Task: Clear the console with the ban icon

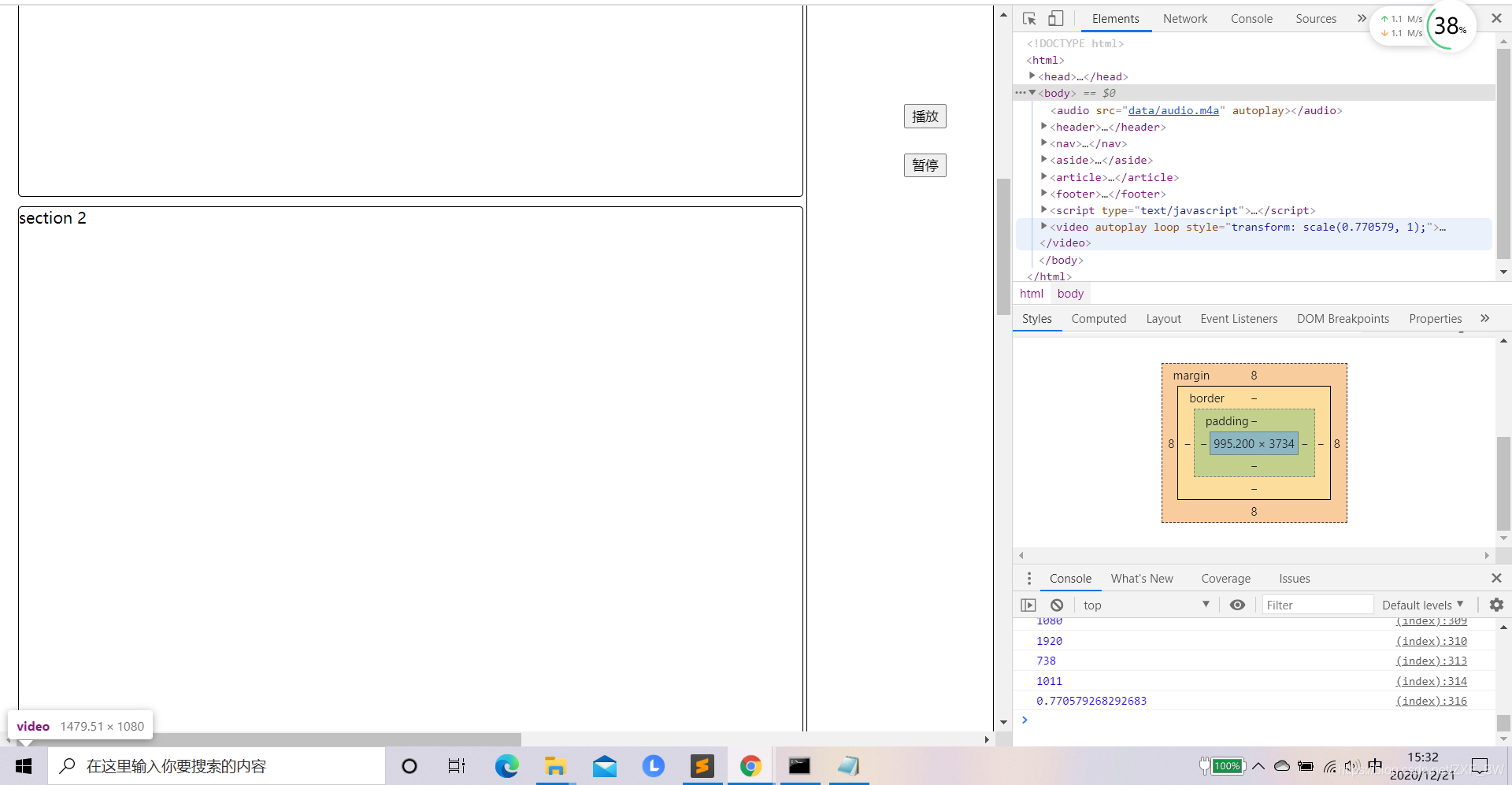Action: coord(1057,605)
